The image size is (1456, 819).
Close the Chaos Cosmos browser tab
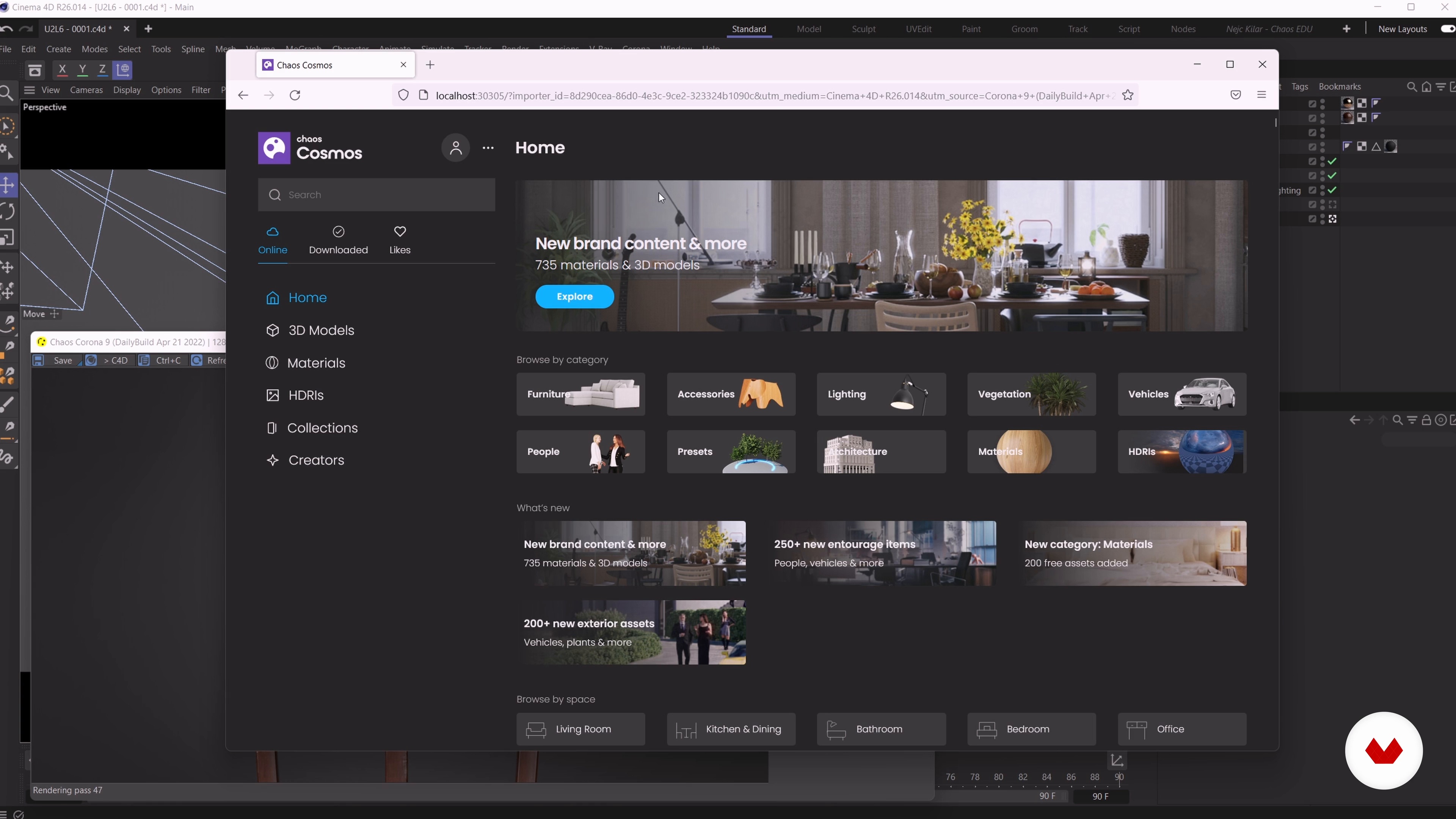tap(403, 65)
